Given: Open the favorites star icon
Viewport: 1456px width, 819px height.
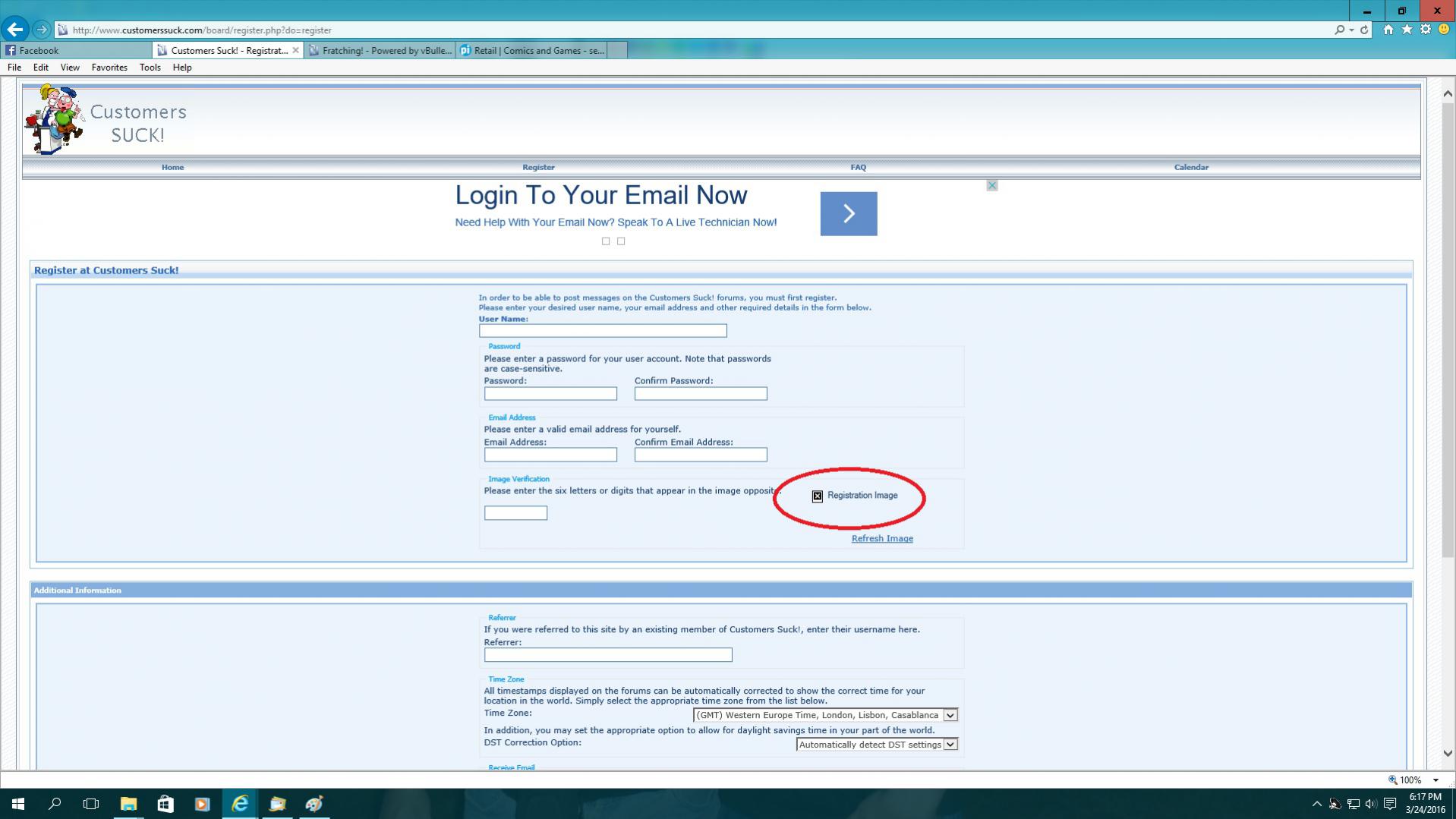Looking at the screenshot, I should click(x=1407, y=30).
